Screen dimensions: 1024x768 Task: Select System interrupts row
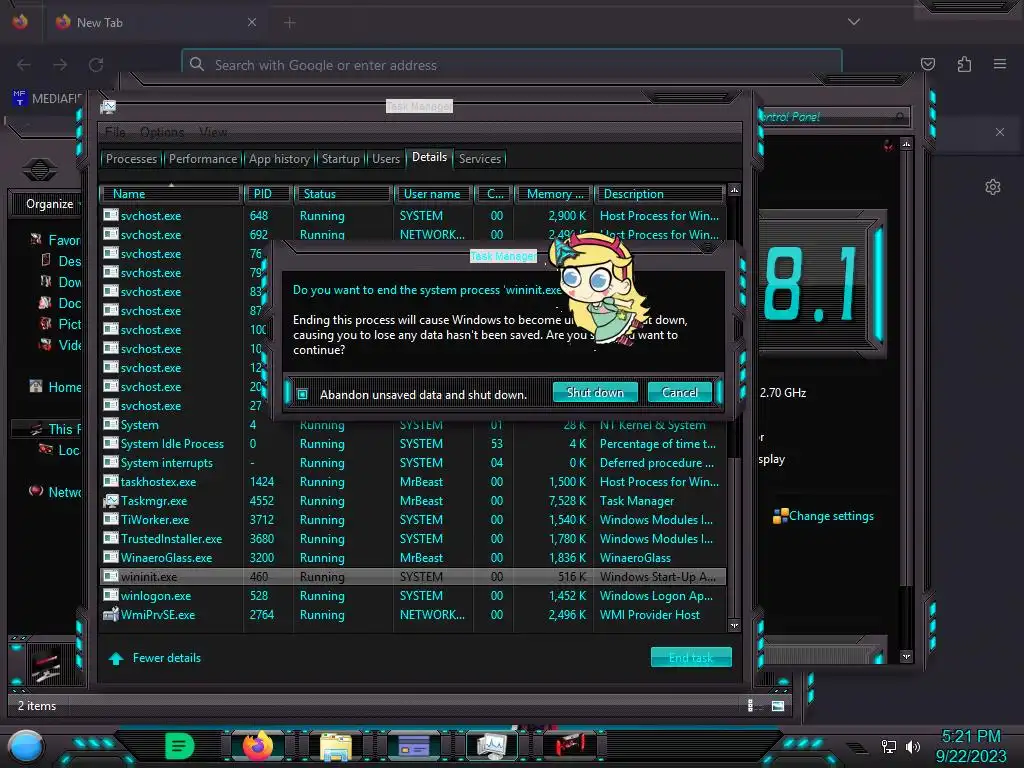(413, 463)
